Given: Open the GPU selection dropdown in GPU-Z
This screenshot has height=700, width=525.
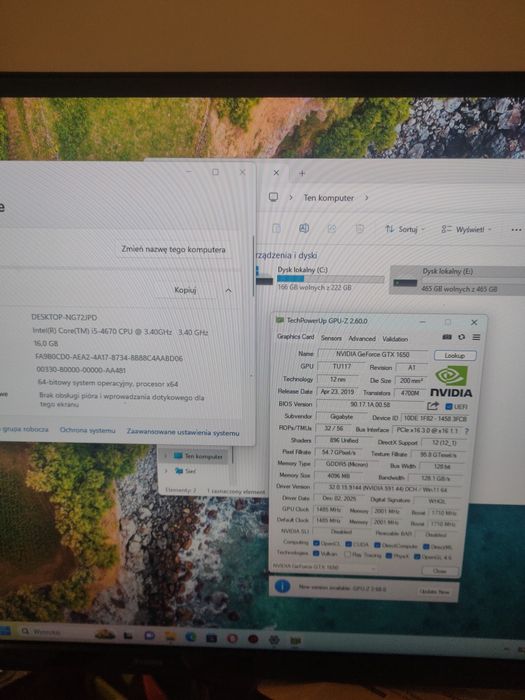Looking at the screenshot, I should point(325,567).
